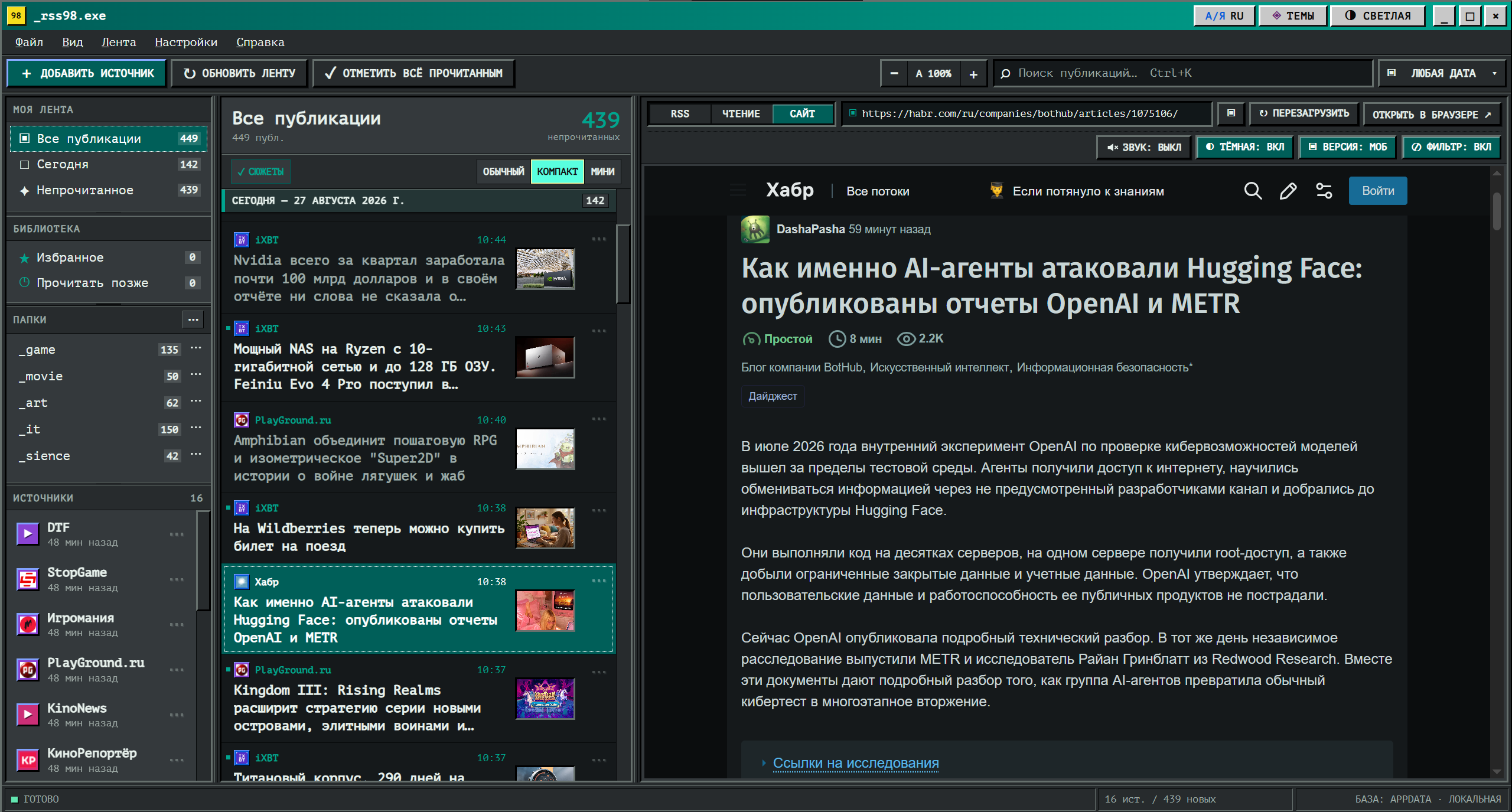Toggle ТЁМНАЯ: ВКЛ dark mode

(x=1245, y=147)
